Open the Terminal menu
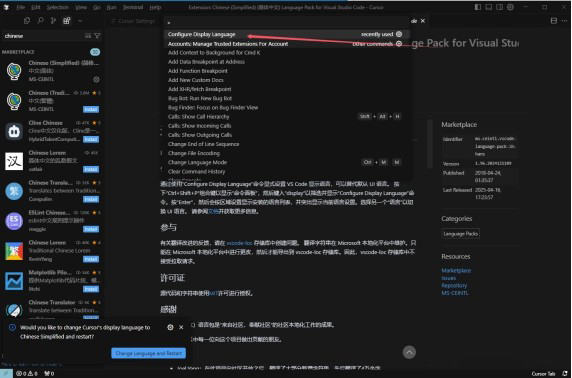 point(133,7)
